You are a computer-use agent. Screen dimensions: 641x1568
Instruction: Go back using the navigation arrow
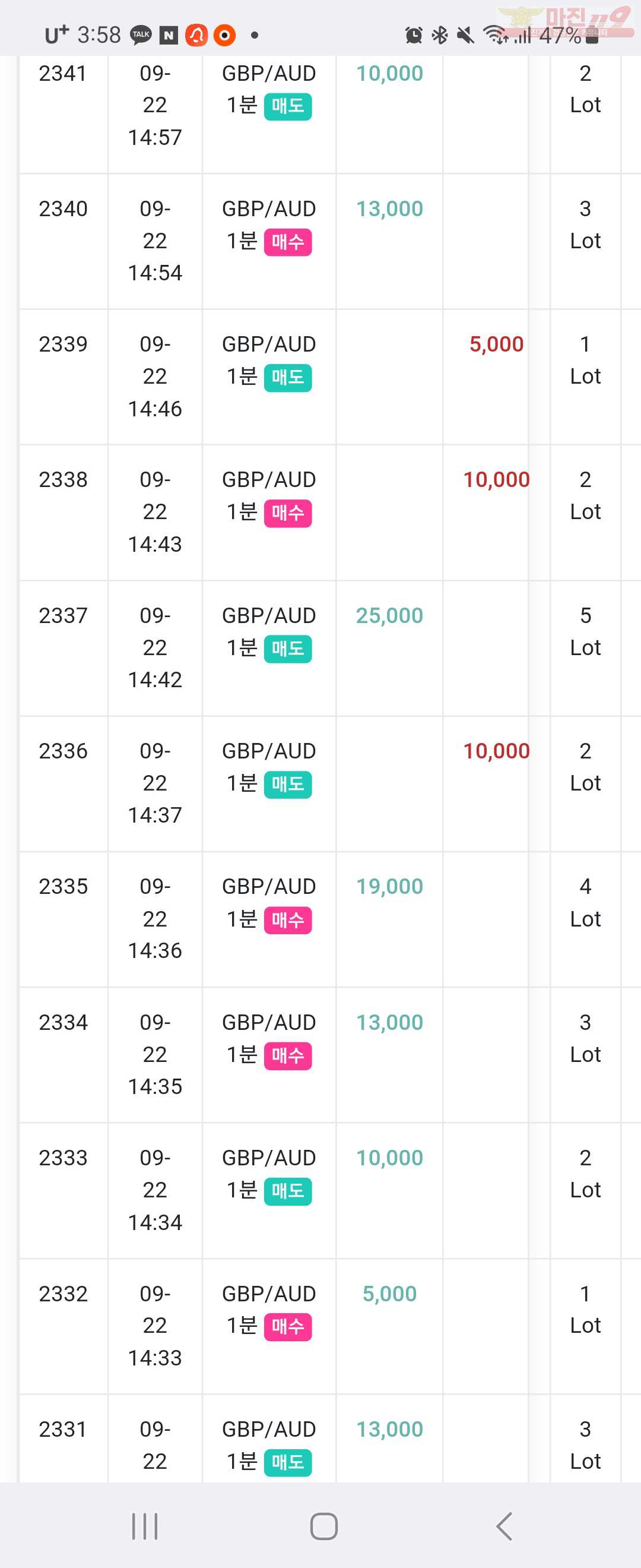504,1526
